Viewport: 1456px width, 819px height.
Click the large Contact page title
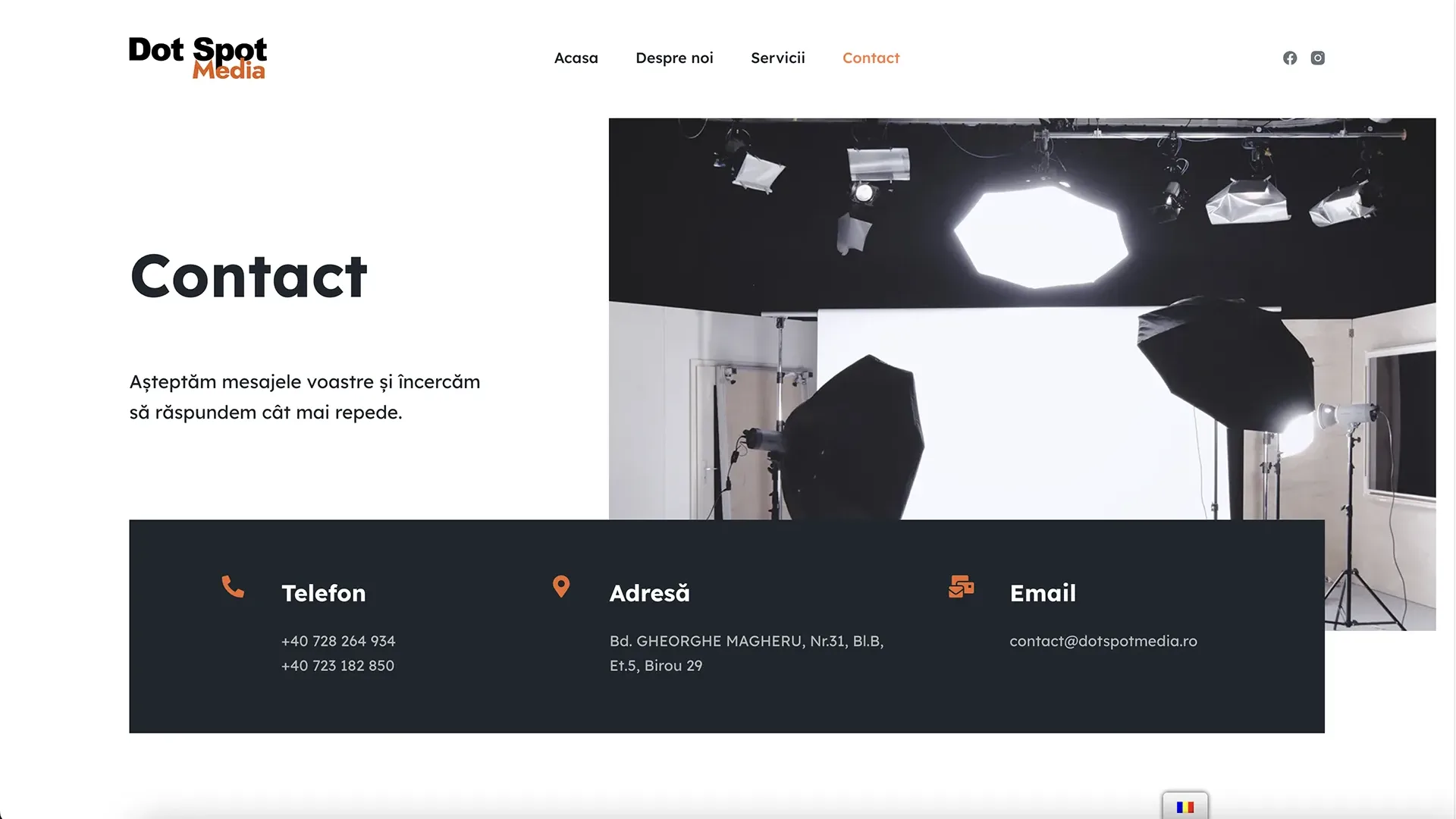tap(249, 277)
